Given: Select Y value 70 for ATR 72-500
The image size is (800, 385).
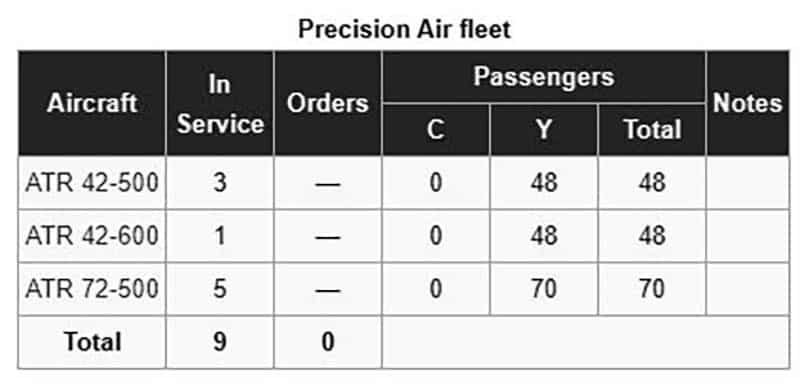Looking at the screenshot, I should coord(544,289).
